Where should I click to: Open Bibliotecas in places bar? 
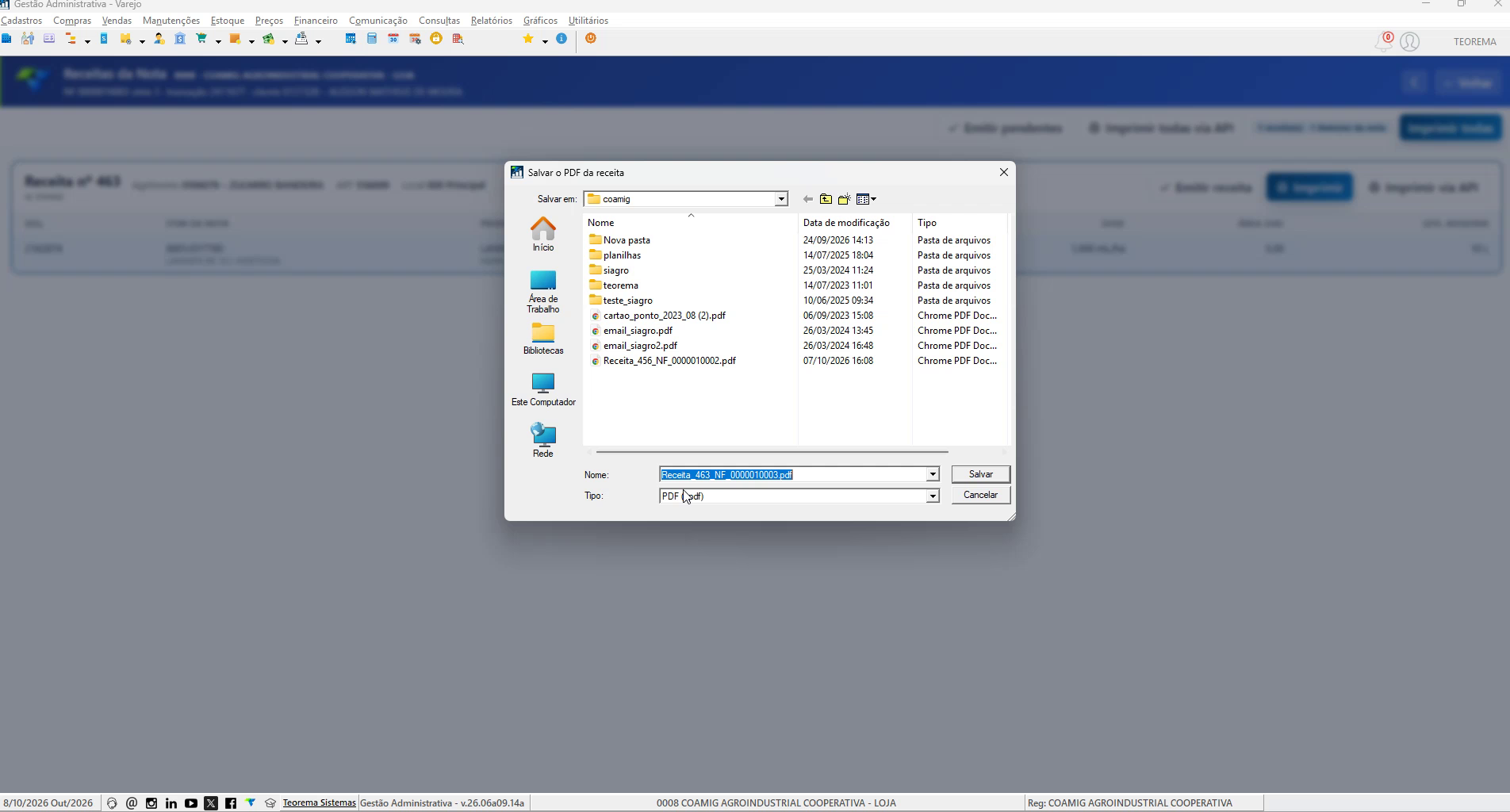pyautogui.click(x=543, y=339)
